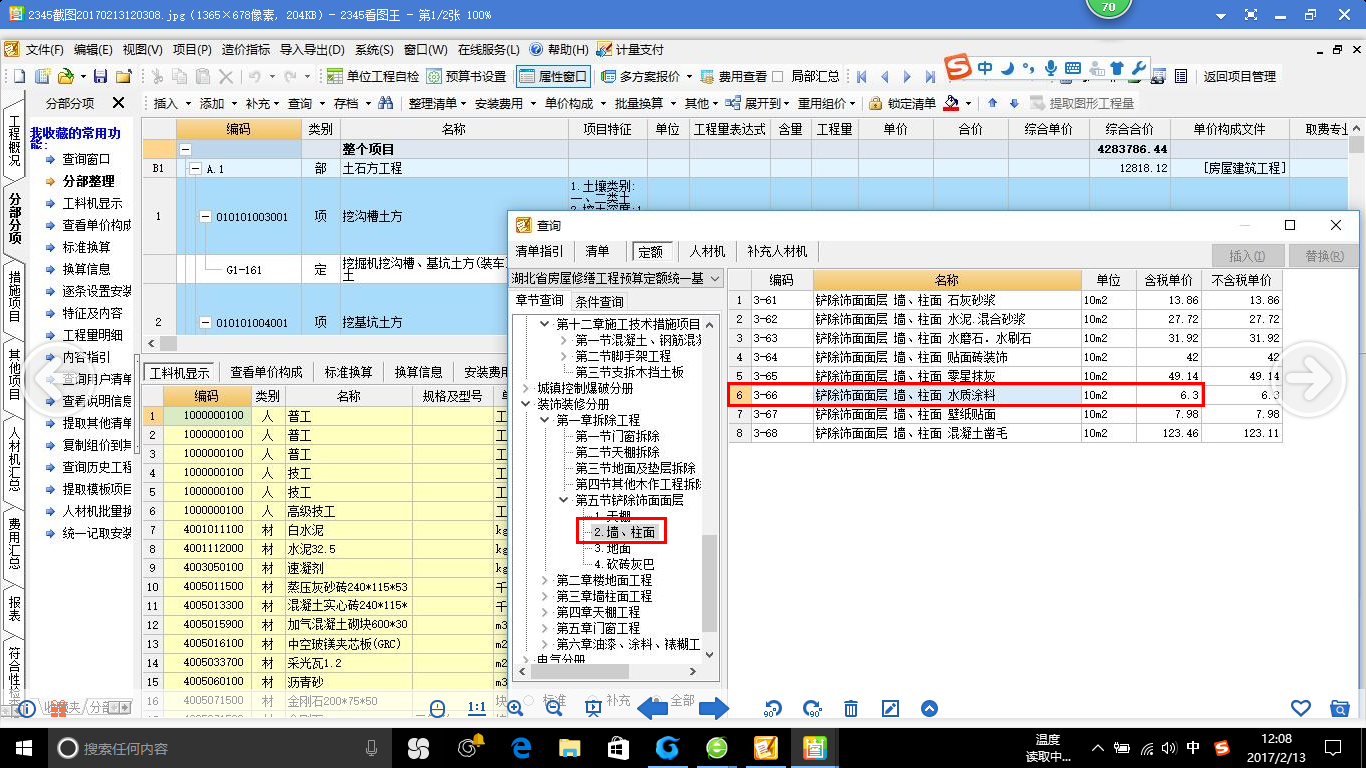Click the 返回项目管理 button
The image size is (1366, 768).
(1239, 76)
